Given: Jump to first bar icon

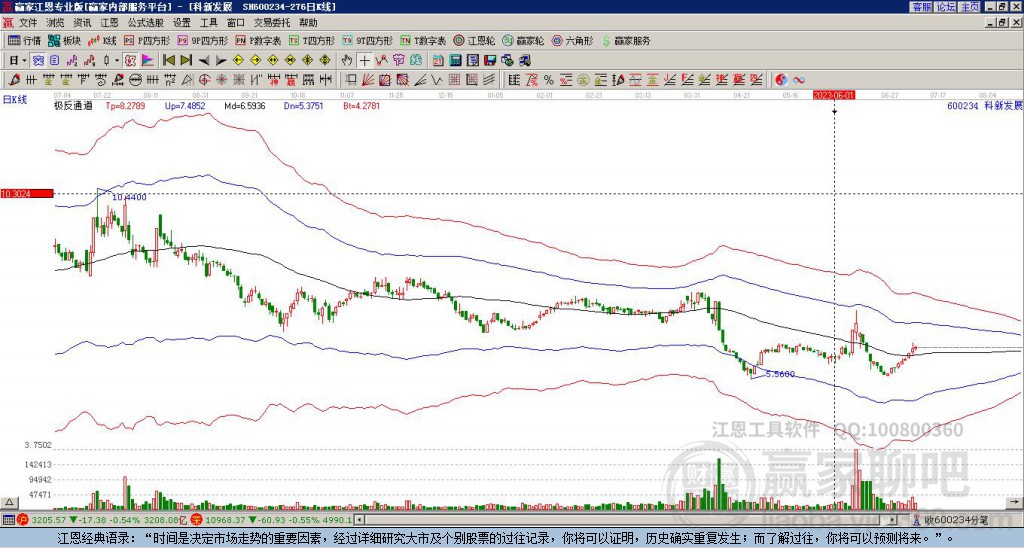Looking at the screenshot, I should 168,61.
